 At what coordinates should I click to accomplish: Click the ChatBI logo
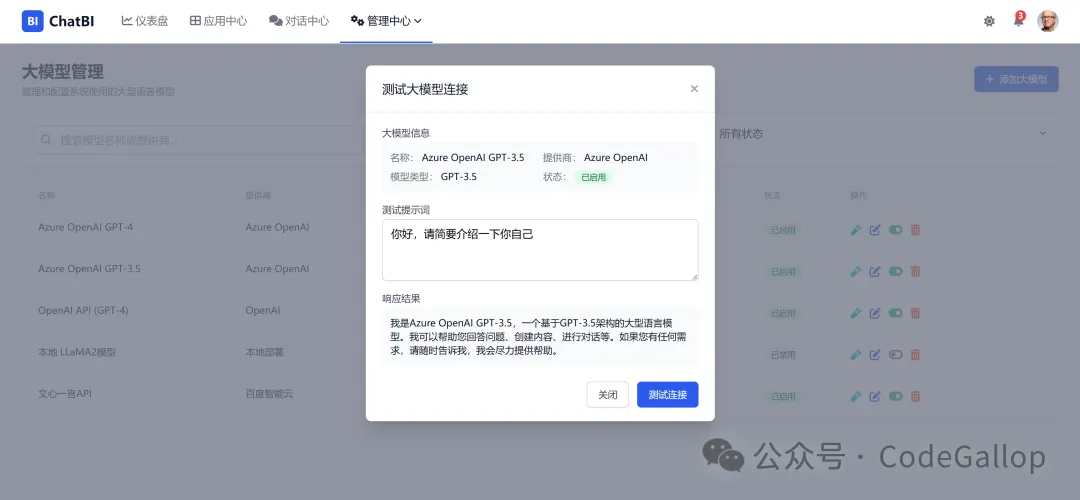(58, 21)
